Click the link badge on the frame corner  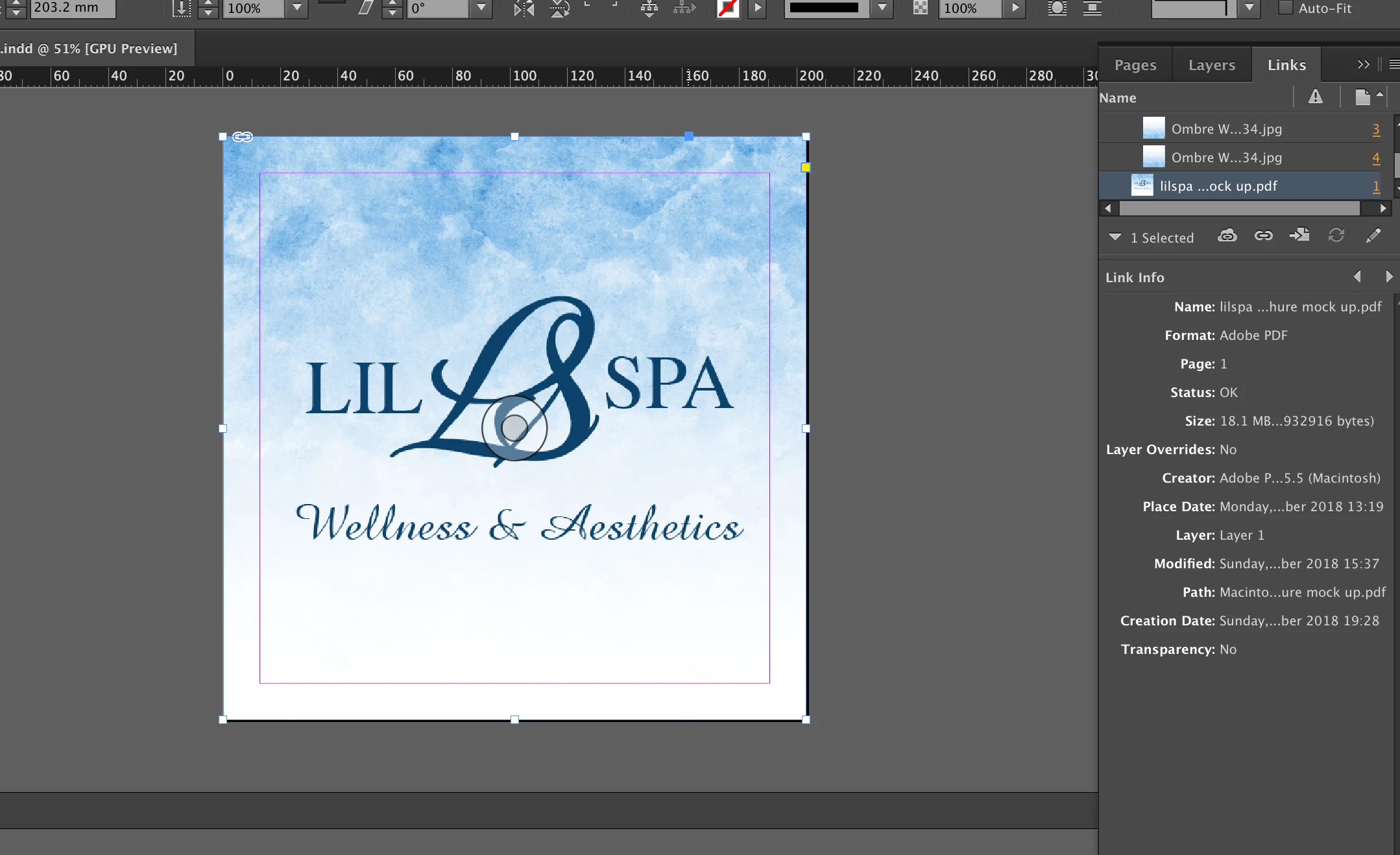pos(243,137)
